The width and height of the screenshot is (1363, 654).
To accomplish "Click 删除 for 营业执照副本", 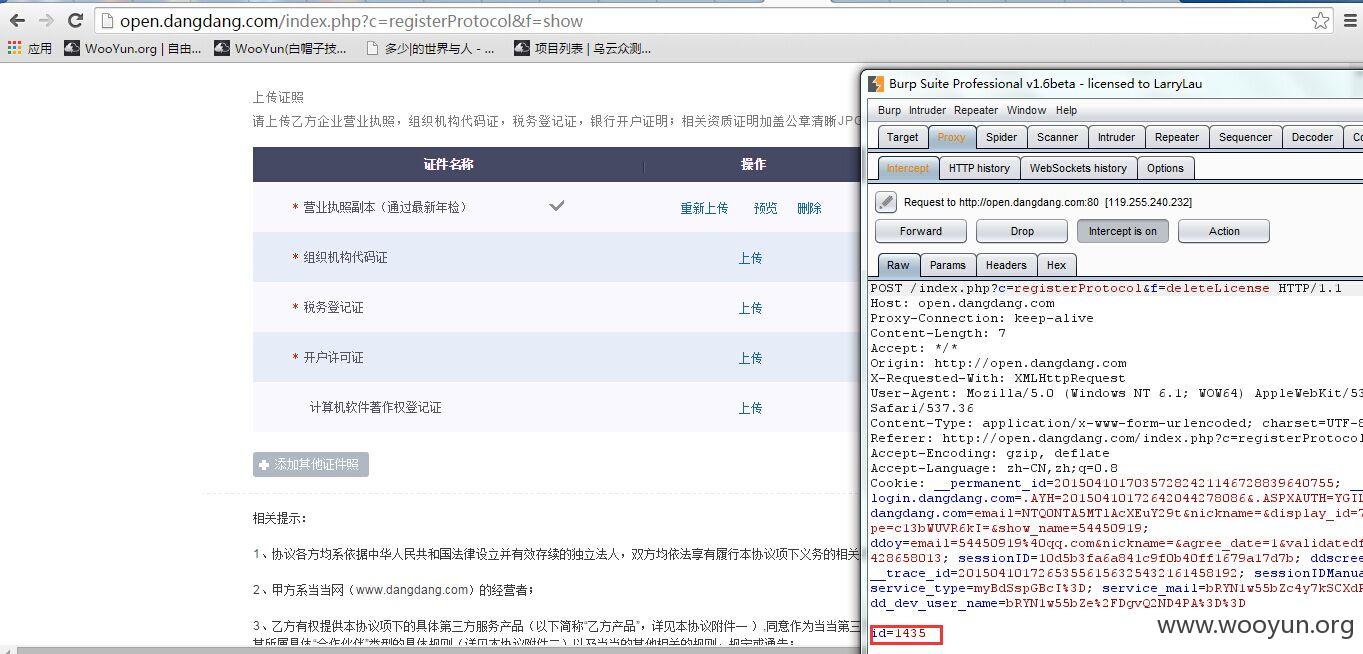I will [809, 208].
